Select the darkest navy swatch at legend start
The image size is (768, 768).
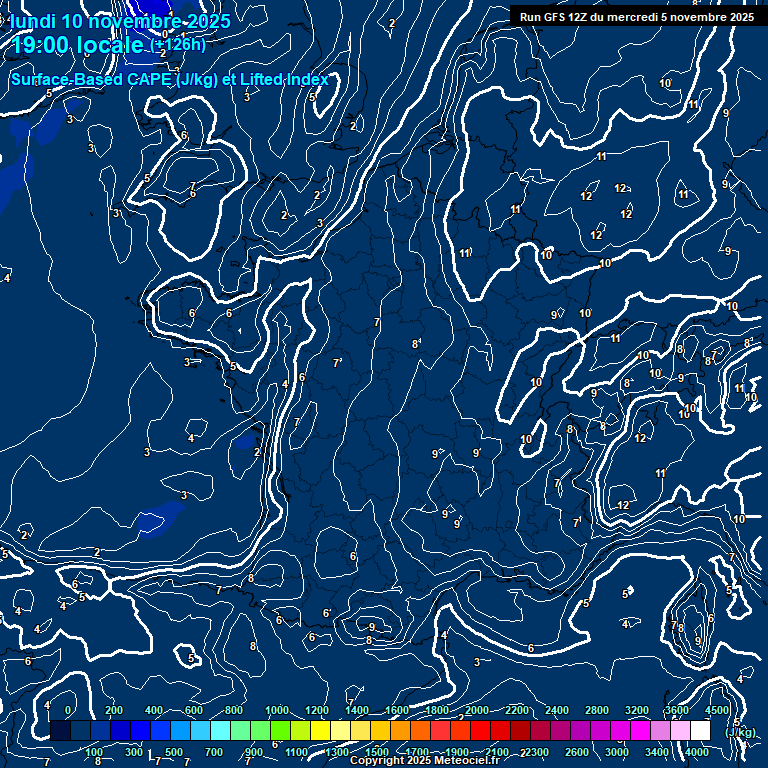(x=60, y=731)
